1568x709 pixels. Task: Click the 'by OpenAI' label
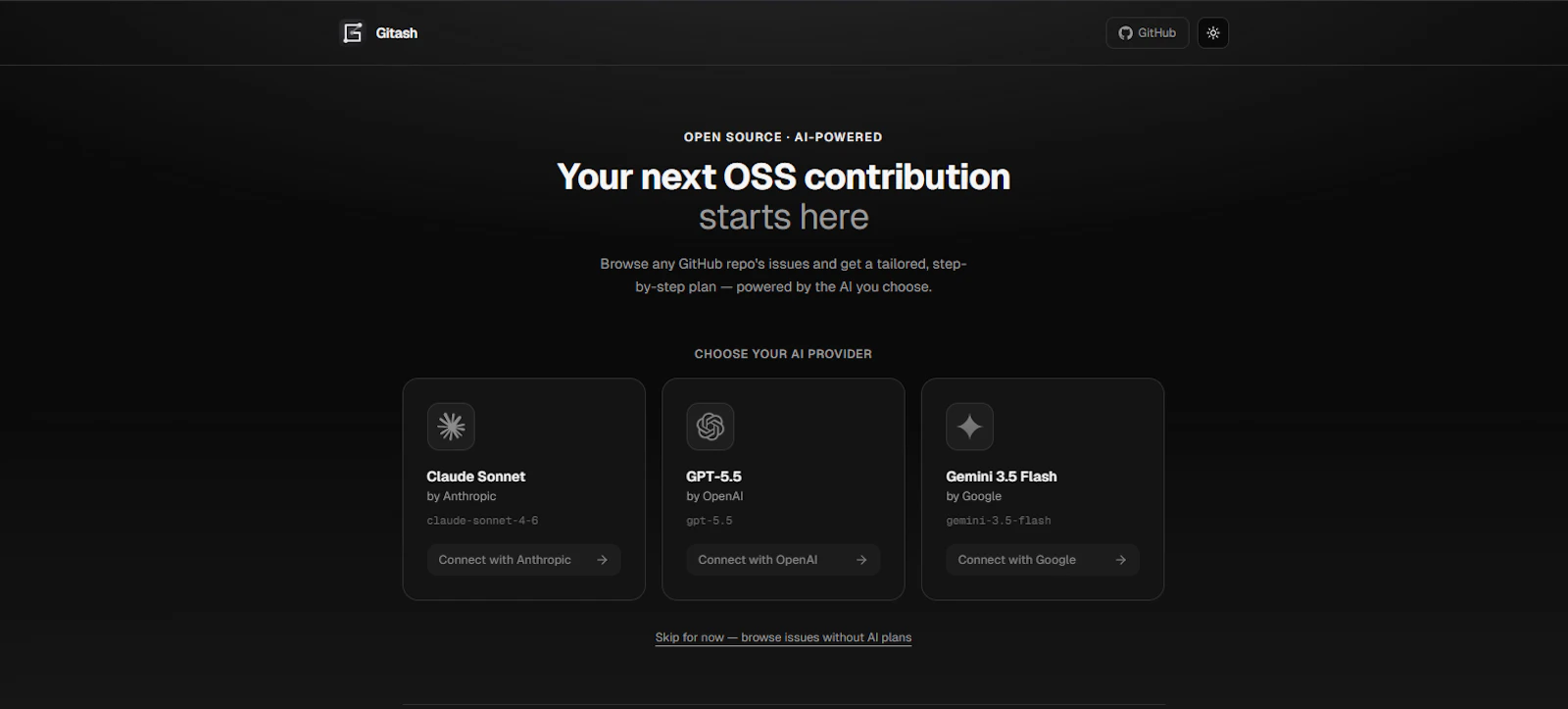(x=714, y=496)
